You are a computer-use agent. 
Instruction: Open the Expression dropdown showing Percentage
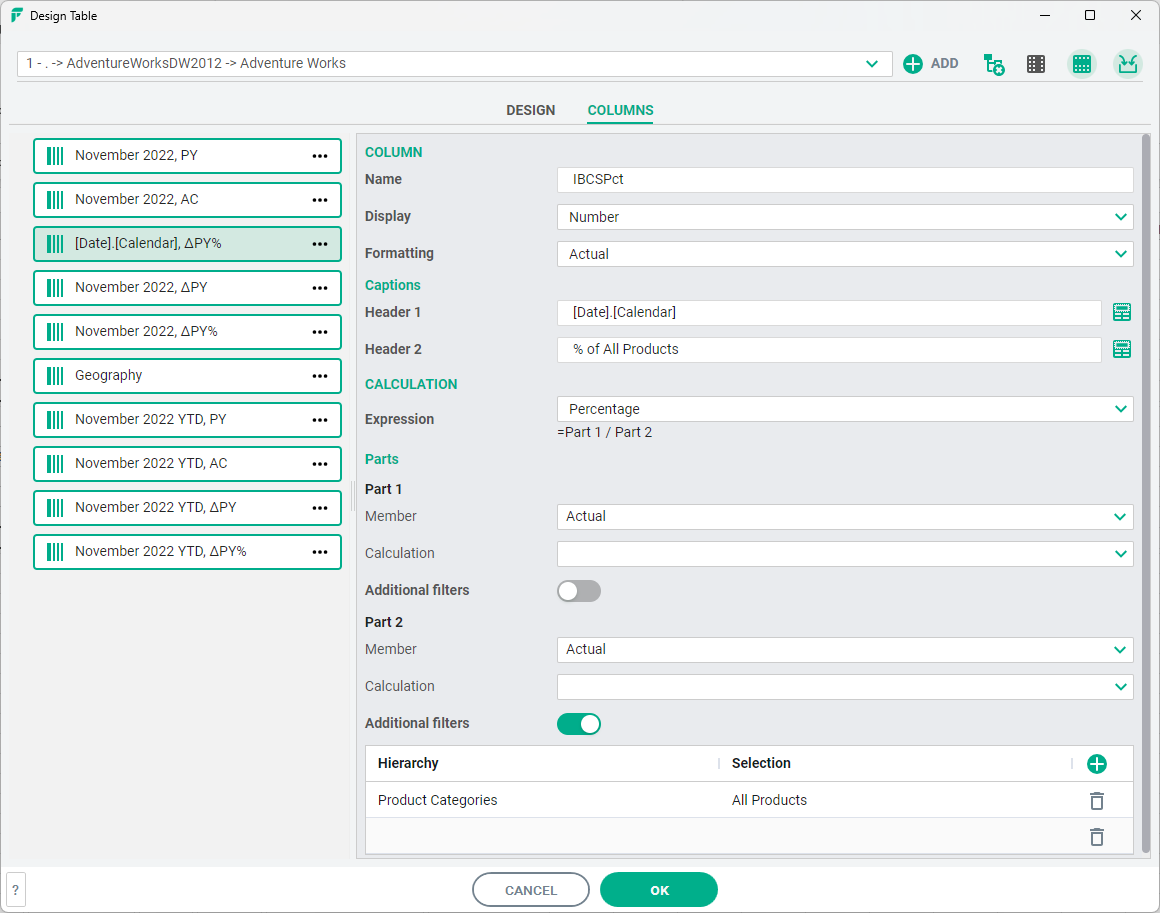845,409
